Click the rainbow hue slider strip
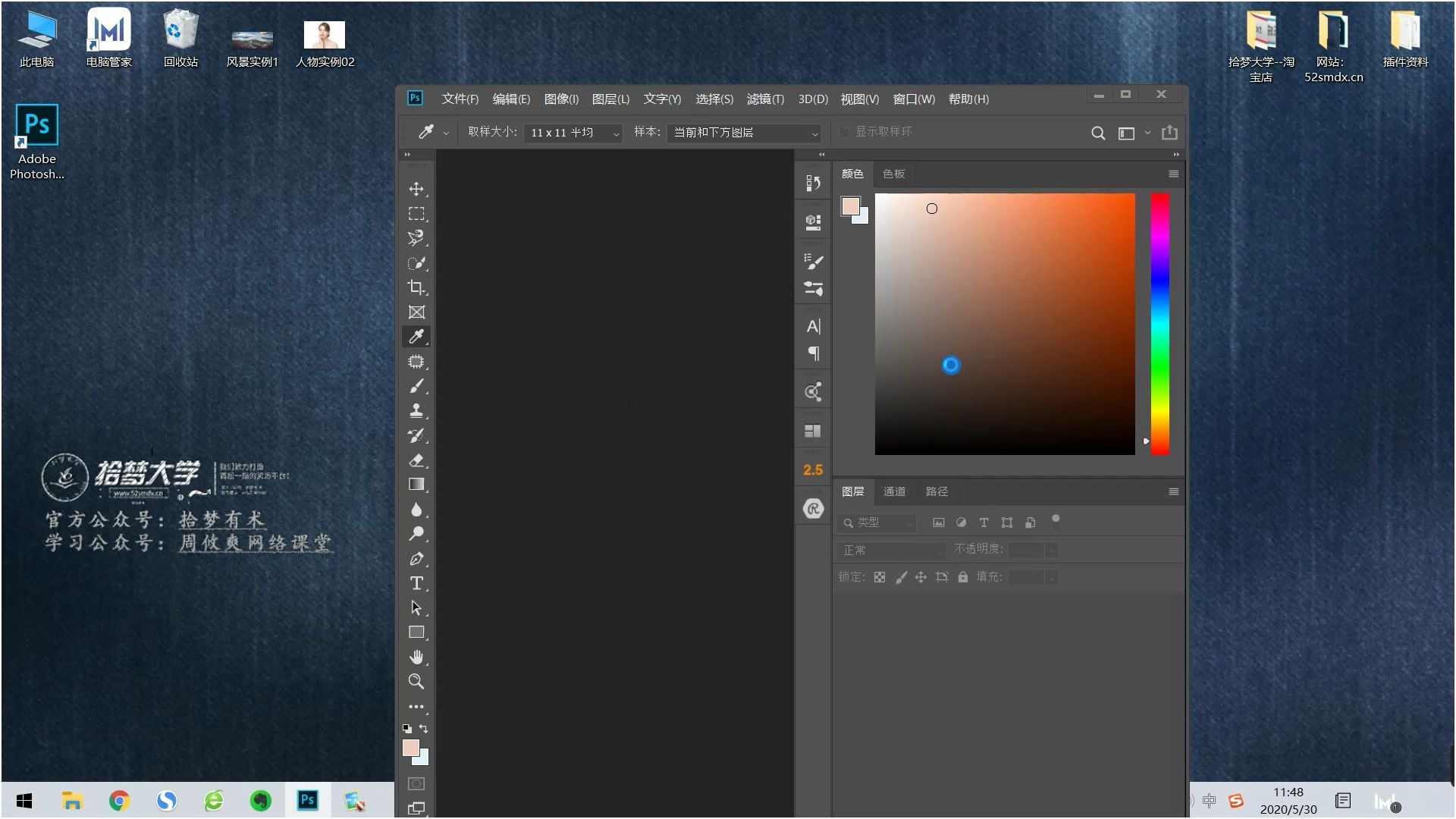This screenshot has width=1456, height=819. pyautogui.click(x=1159, y=324)
